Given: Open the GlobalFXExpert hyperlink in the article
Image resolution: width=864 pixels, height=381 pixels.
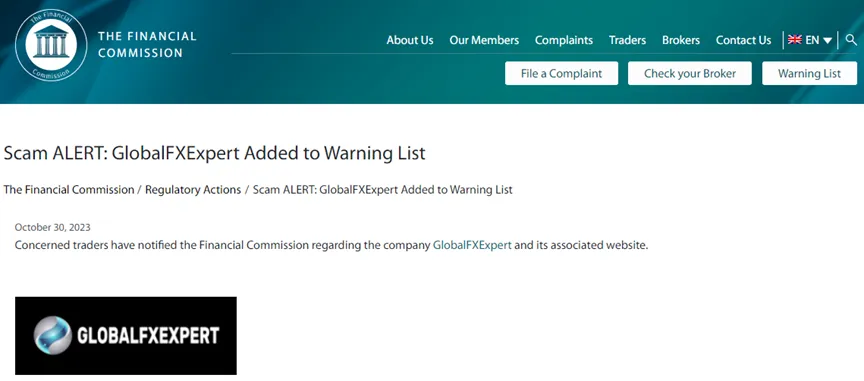Looking at the screenshot, I should [x=472, y=245].
